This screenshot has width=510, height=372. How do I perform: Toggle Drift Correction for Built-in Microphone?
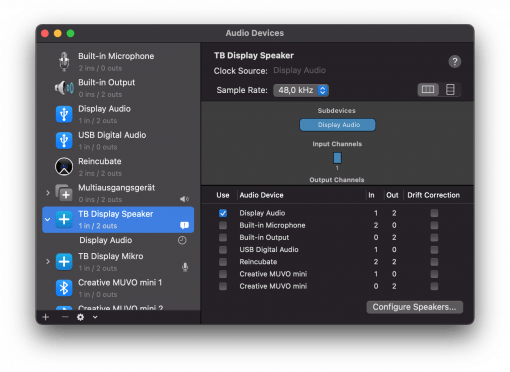coord(434,226)
